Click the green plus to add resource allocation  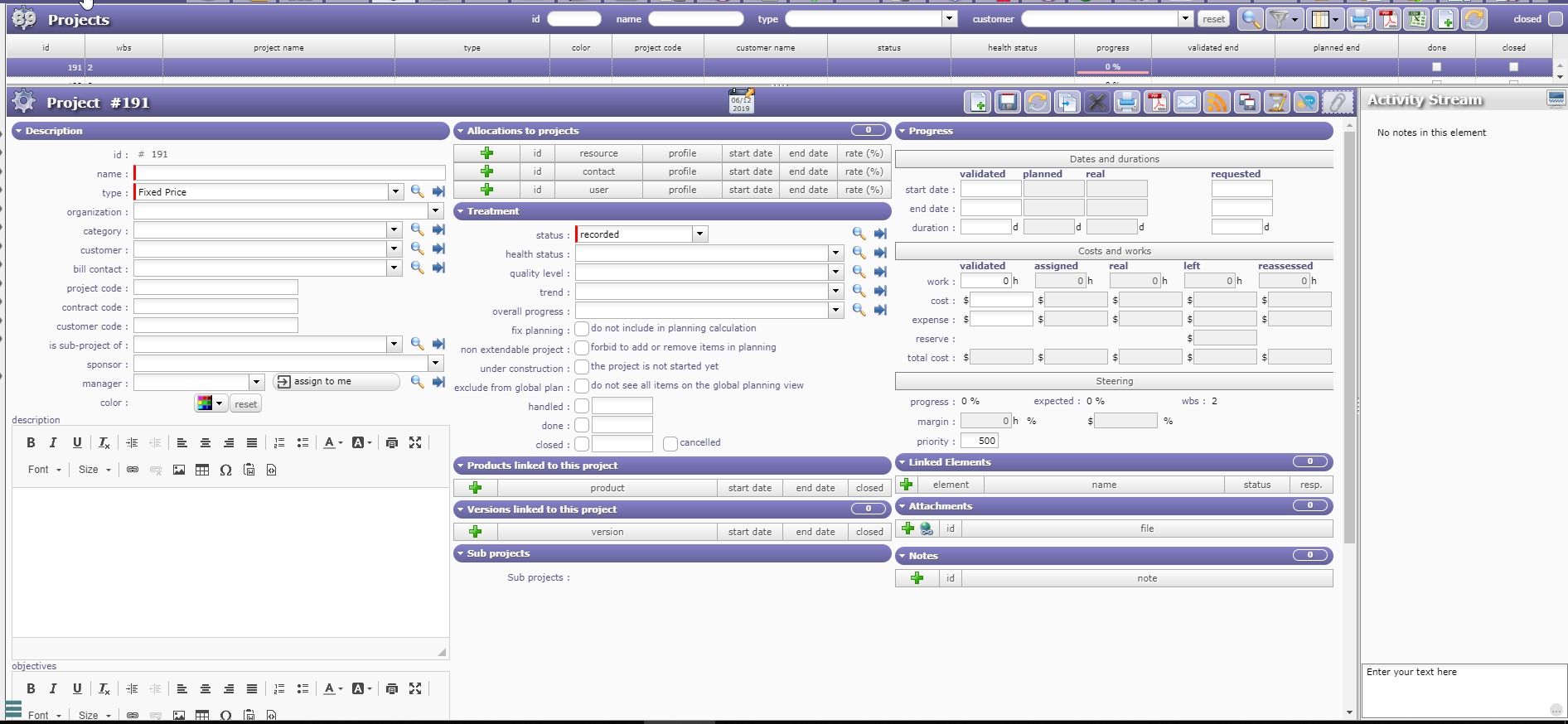(x=486, y=153)
